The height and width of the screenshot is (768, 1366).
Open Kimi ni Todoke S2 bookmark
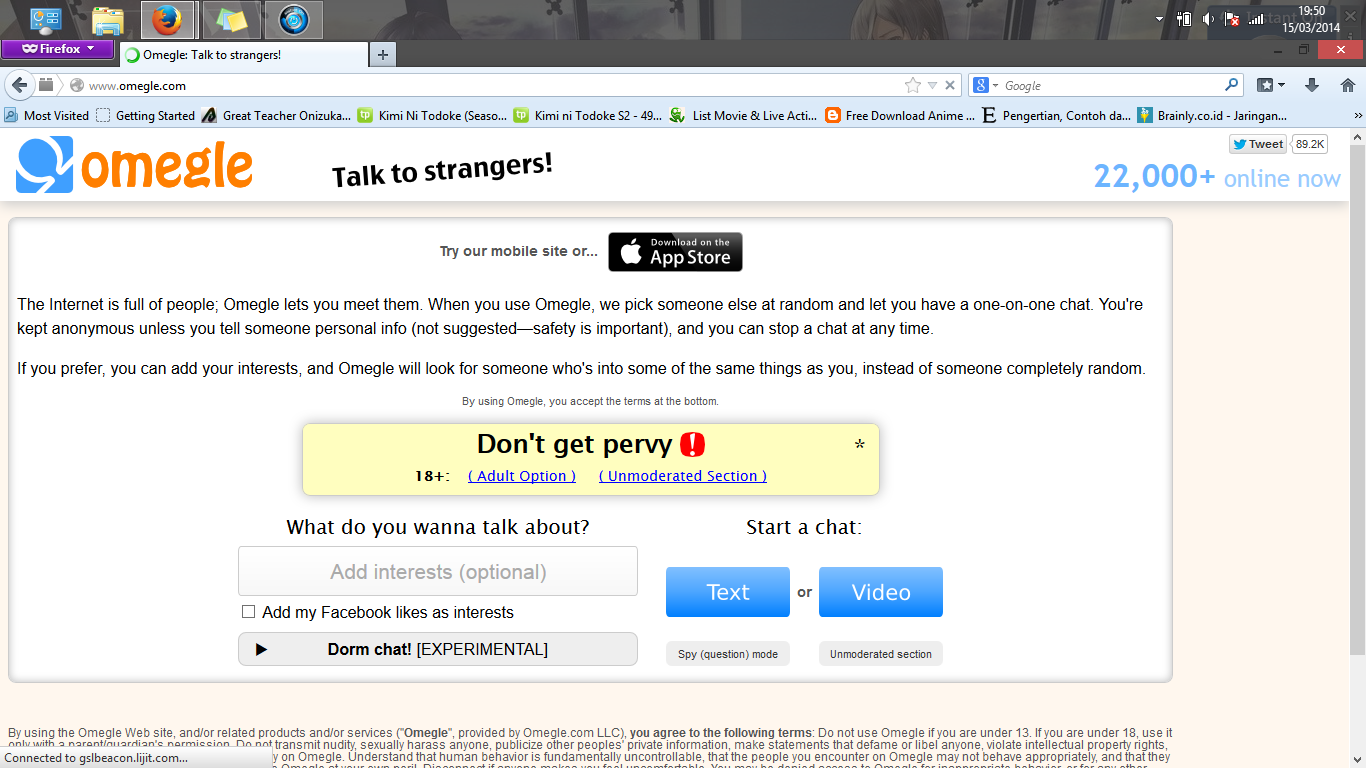pos(588,115)
